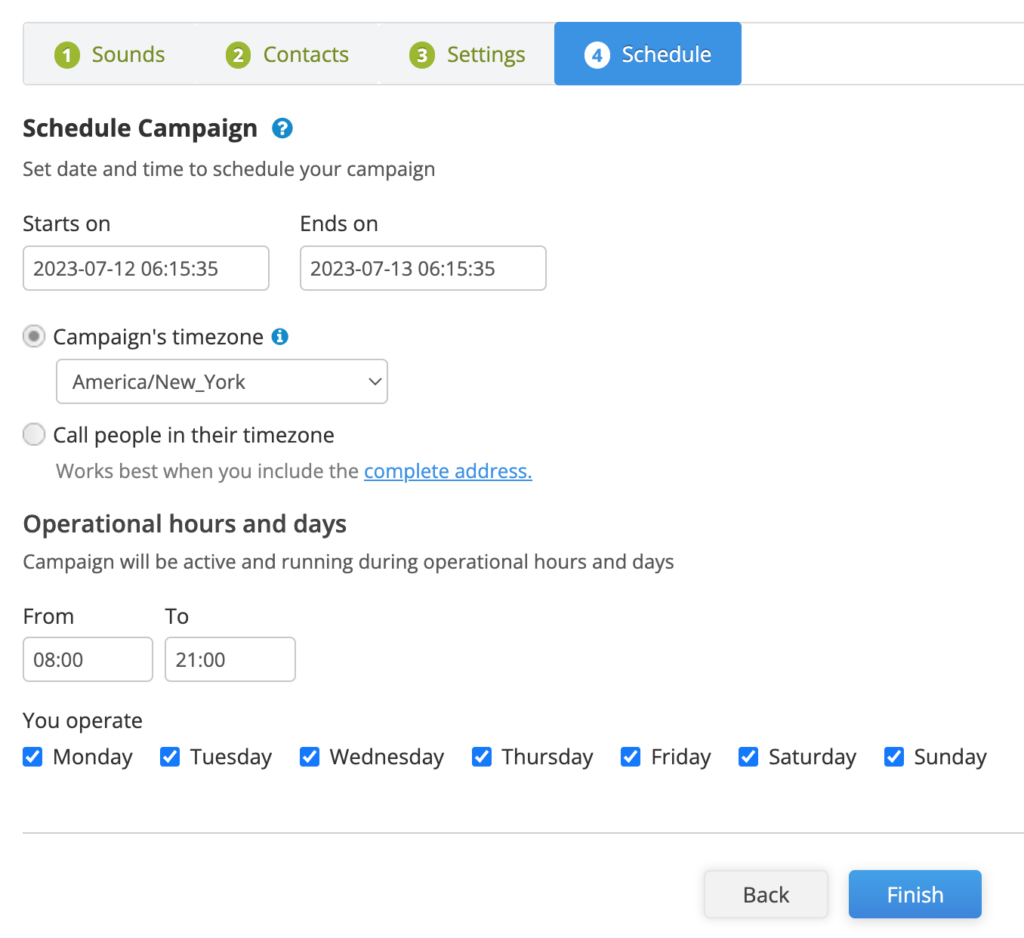This screenshot has height=938, width=1024.
Task: Toggle the Sunday checkbox
Action: (894, 756)
